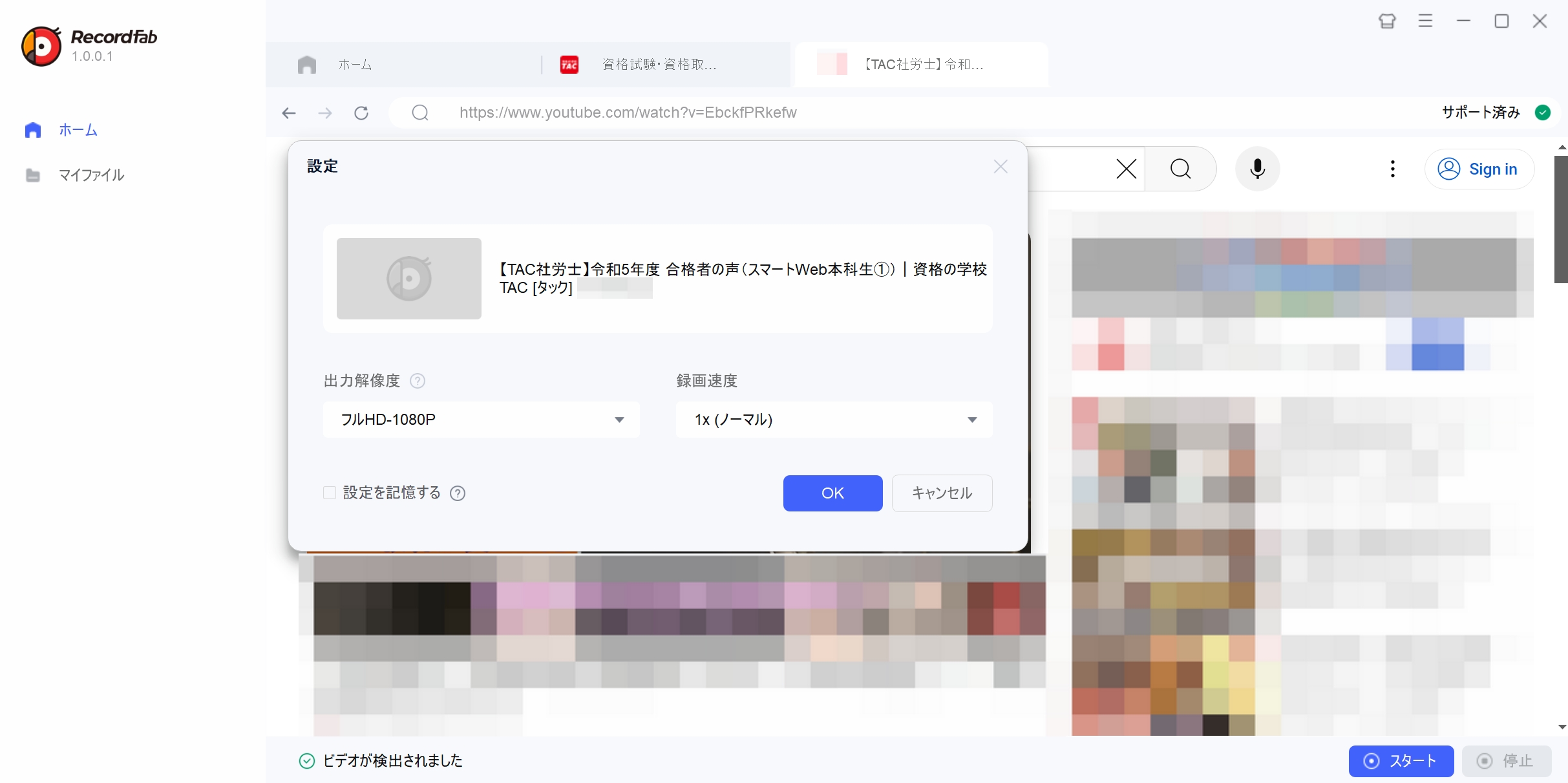Viewport: 1568px width, 783px height.
Task: Click the YouTube microphone voice search
Action: coord(1257,169)
